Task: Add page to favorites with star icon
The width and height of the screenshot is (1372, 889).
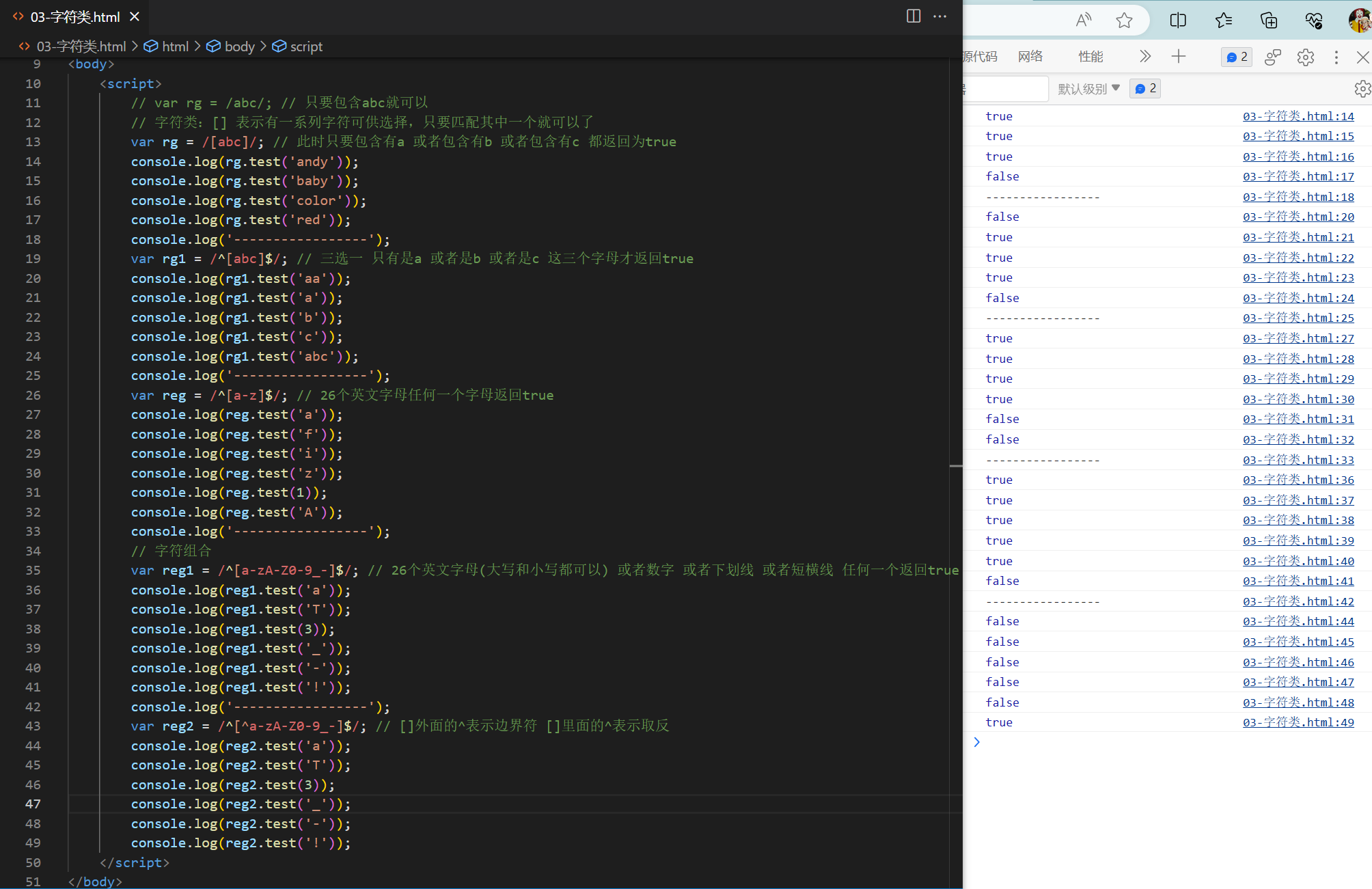Action: pyautogui.click(x=1124, y=20)
